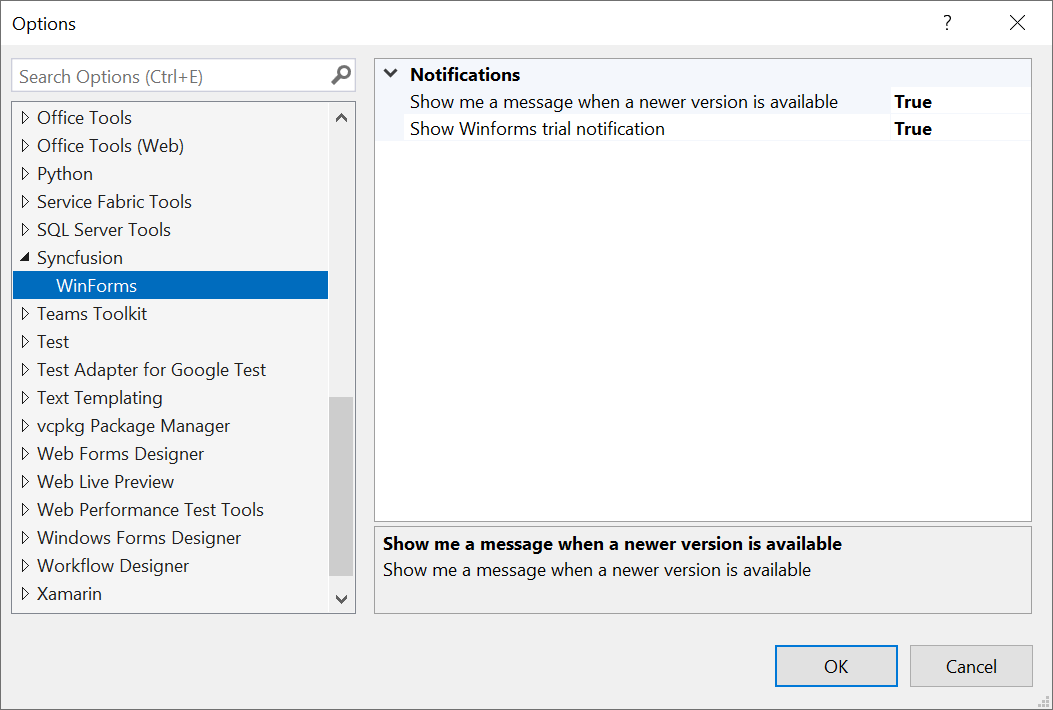1053x710 pixels.
Task: Click the Help question mark icon
Action: pos(947,23)
